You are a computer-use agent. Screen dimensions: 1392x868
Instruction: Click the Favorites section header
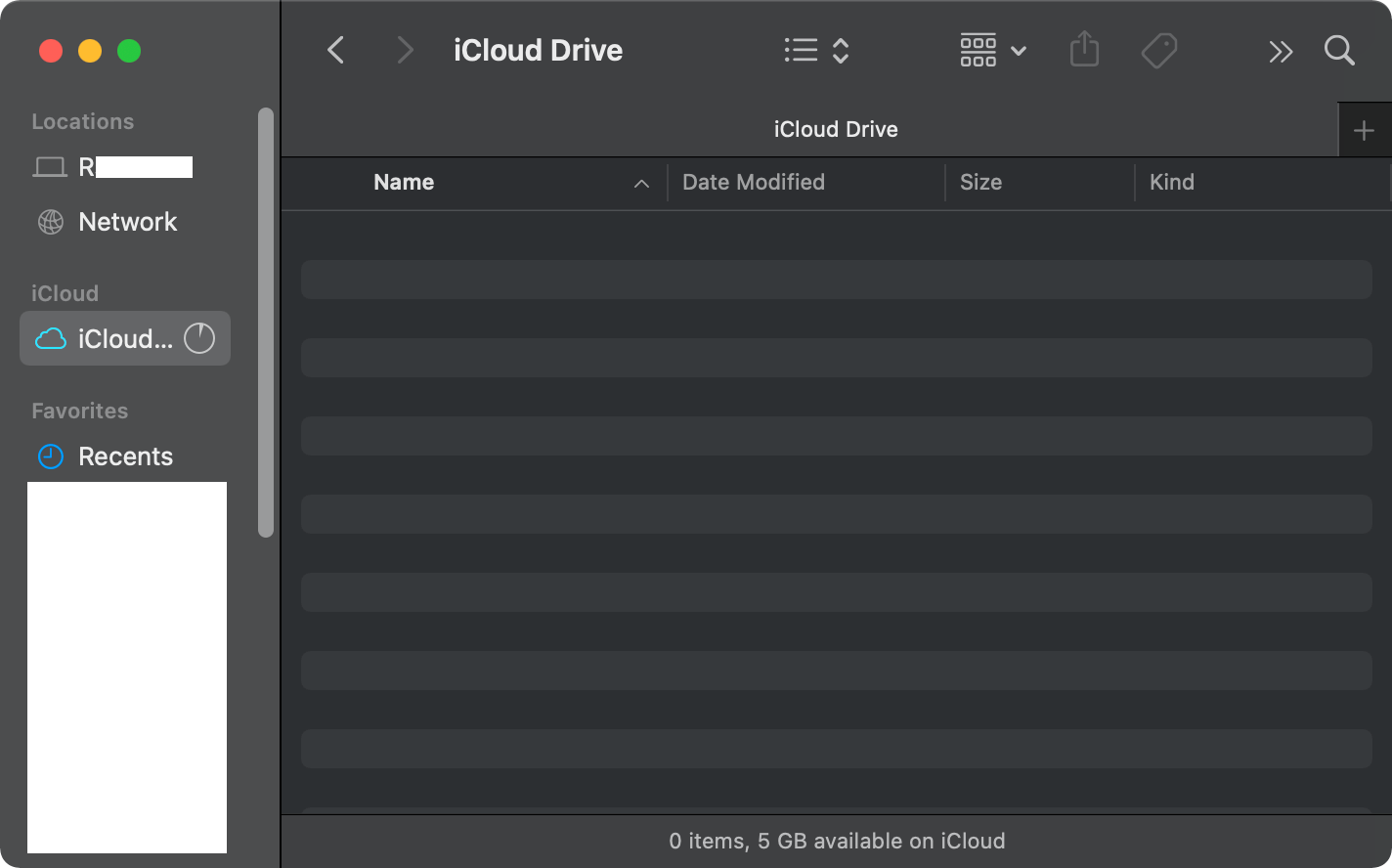[80, 411]
